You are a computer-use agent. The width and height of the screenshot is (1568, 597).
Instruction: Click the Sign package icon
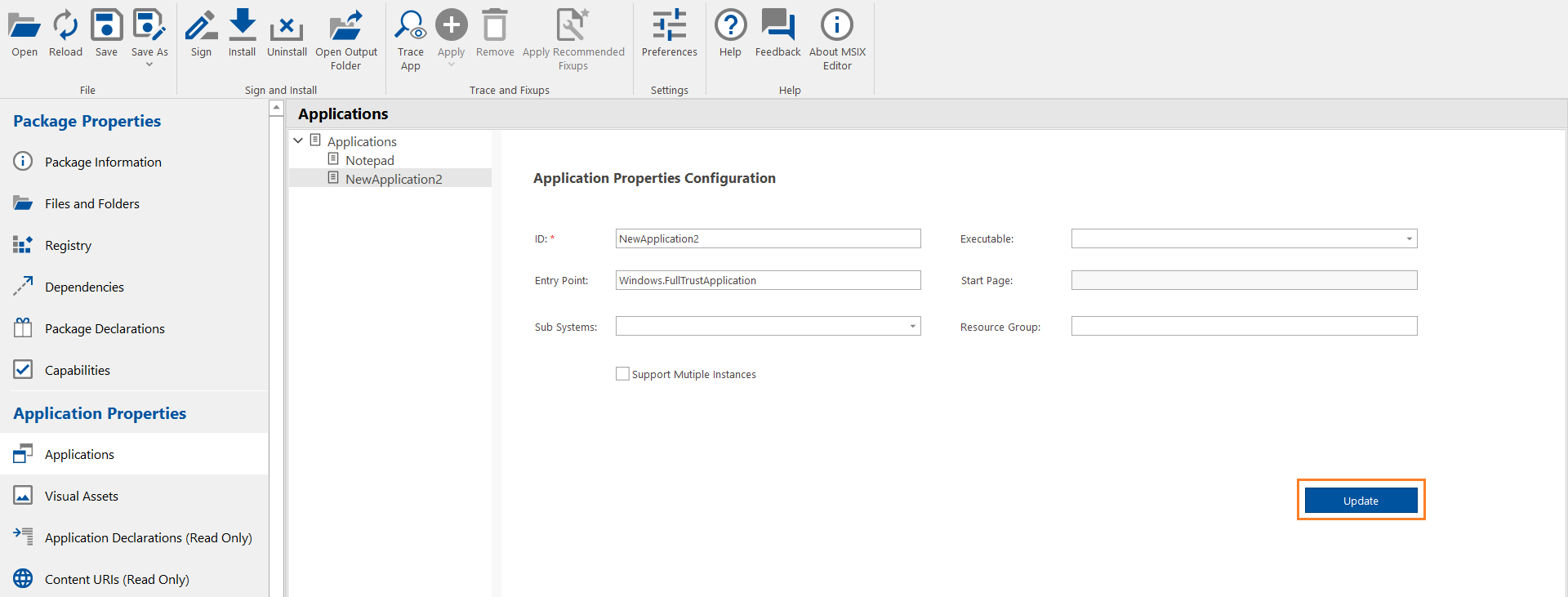click(201, 26)
